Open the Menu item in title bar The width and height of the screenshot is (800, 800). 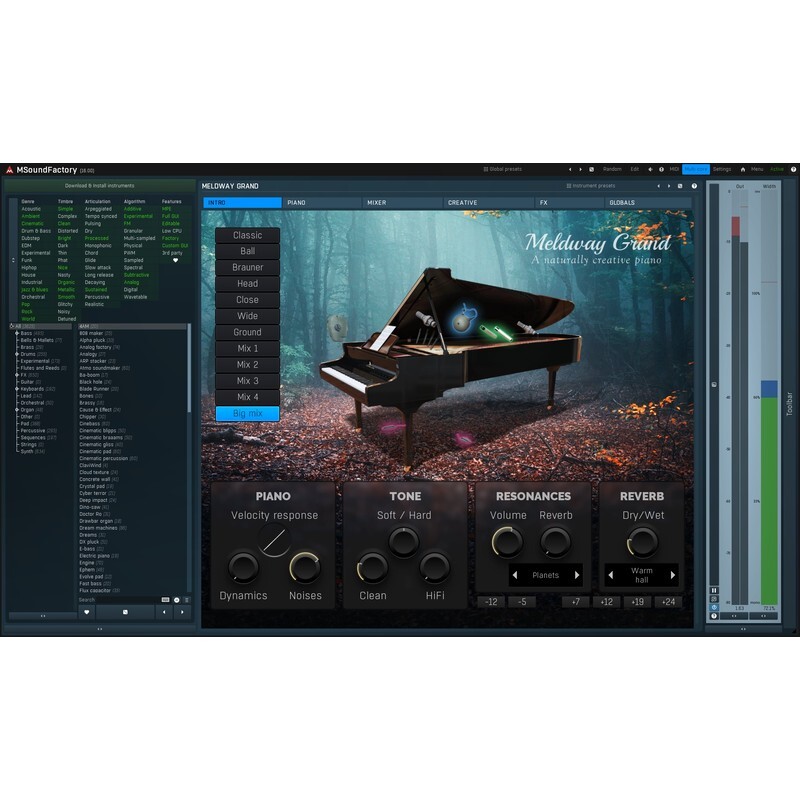[x=757, y=169]
